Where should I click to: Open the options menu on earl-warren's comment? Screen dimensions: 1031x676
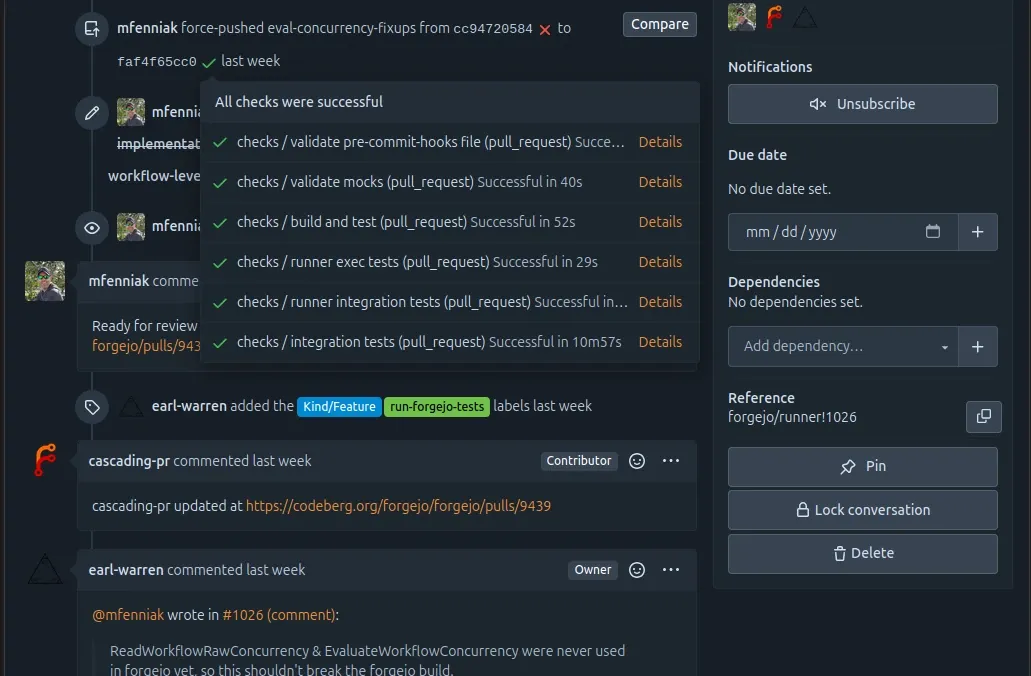pyautogui.click(x=671, y=570)
